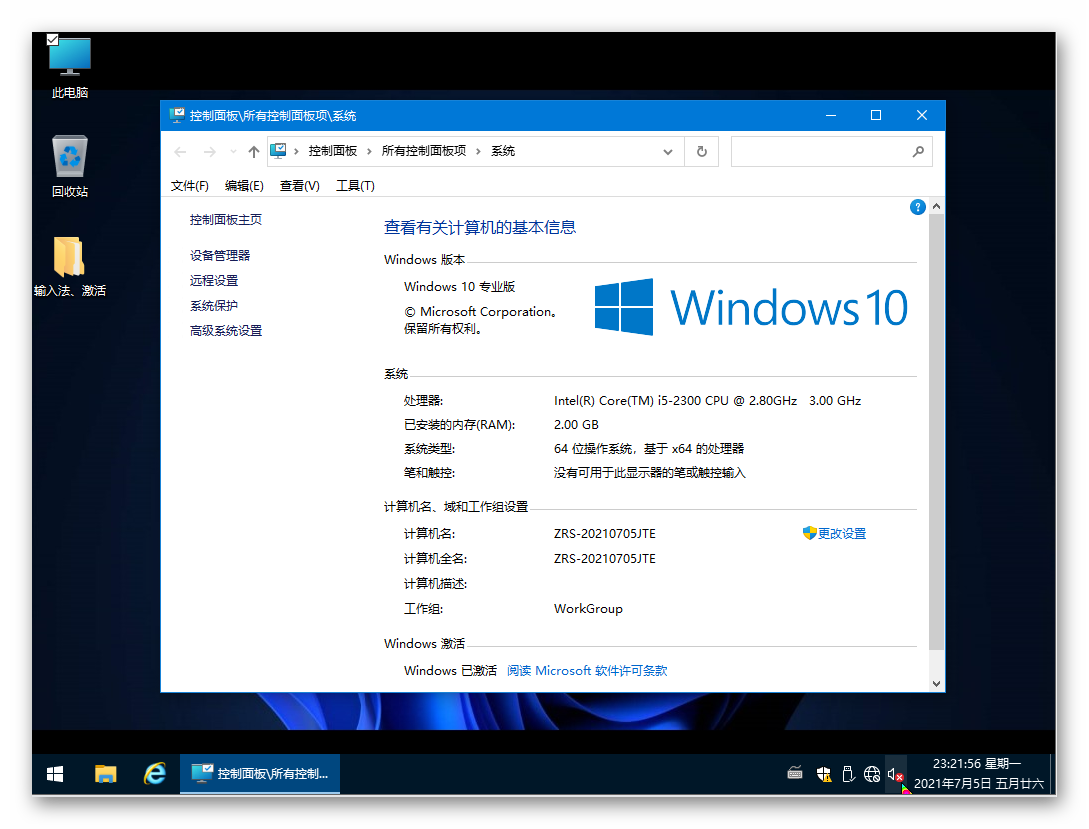Open the Windows Start menu
Image resolution: width=1089 pixels, height=829 pixels.
[55, 774]
